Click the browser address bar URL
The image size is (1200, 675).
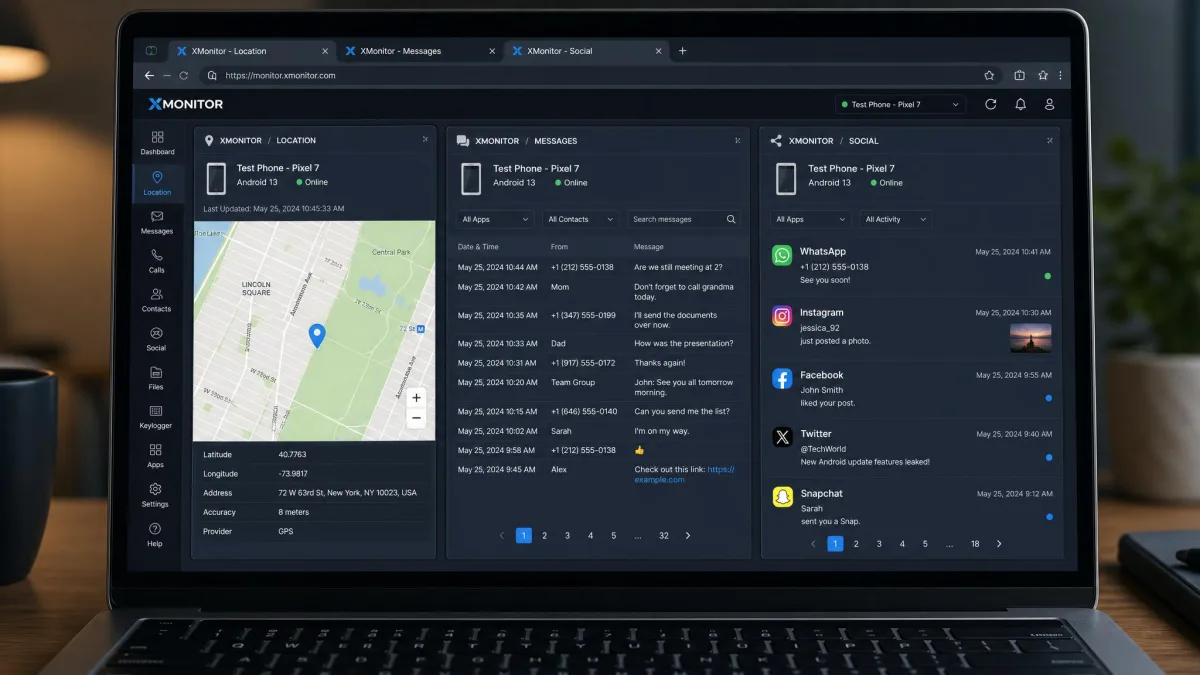[280, 75]
